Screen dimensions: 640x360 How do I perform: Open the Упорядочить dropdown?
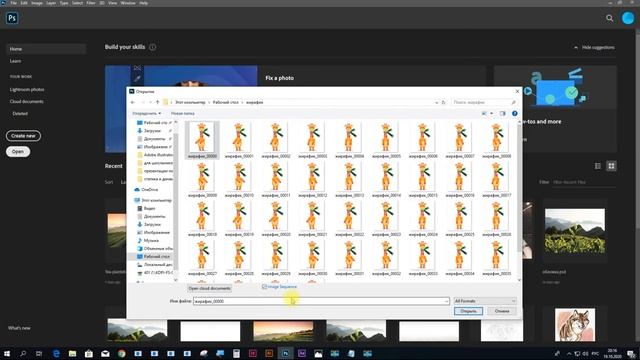(147, 113)
